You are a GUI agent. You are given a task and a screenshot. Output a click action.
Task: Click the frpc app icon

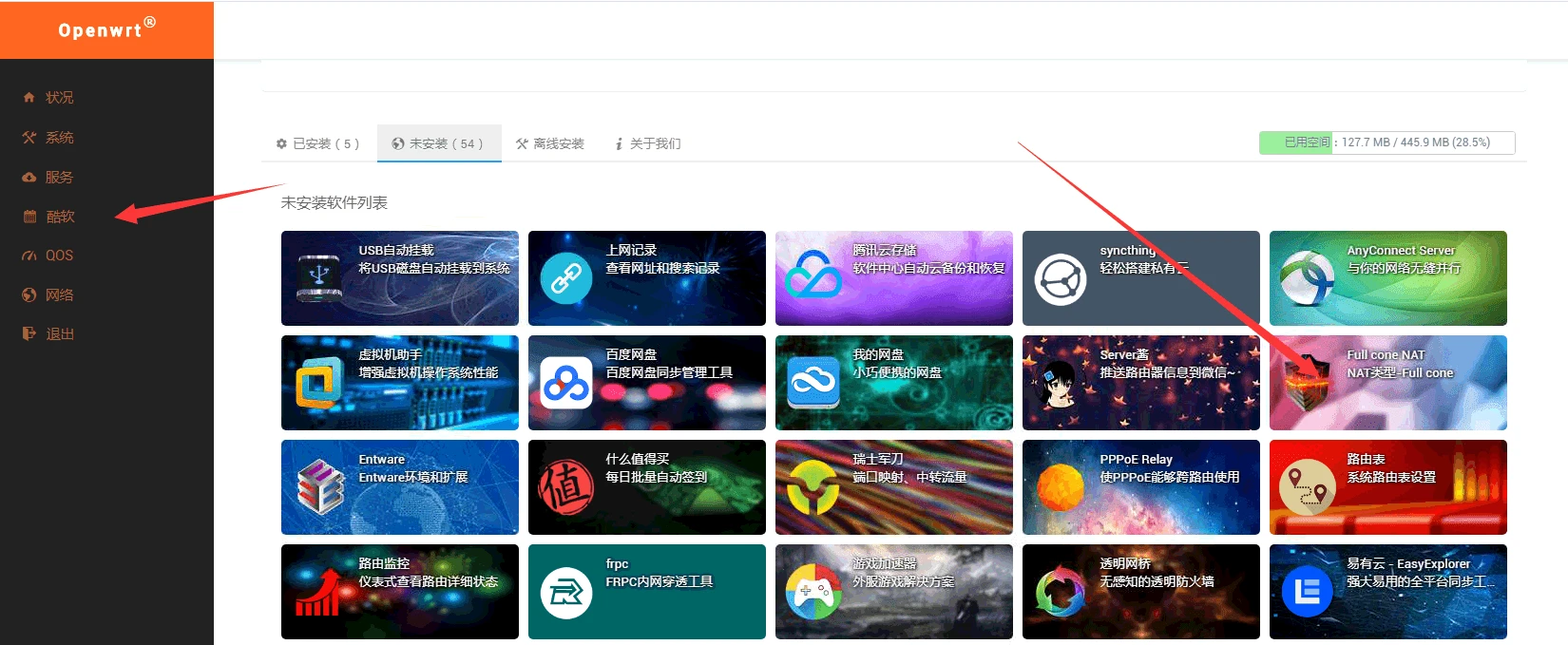(x=566, y=593)
